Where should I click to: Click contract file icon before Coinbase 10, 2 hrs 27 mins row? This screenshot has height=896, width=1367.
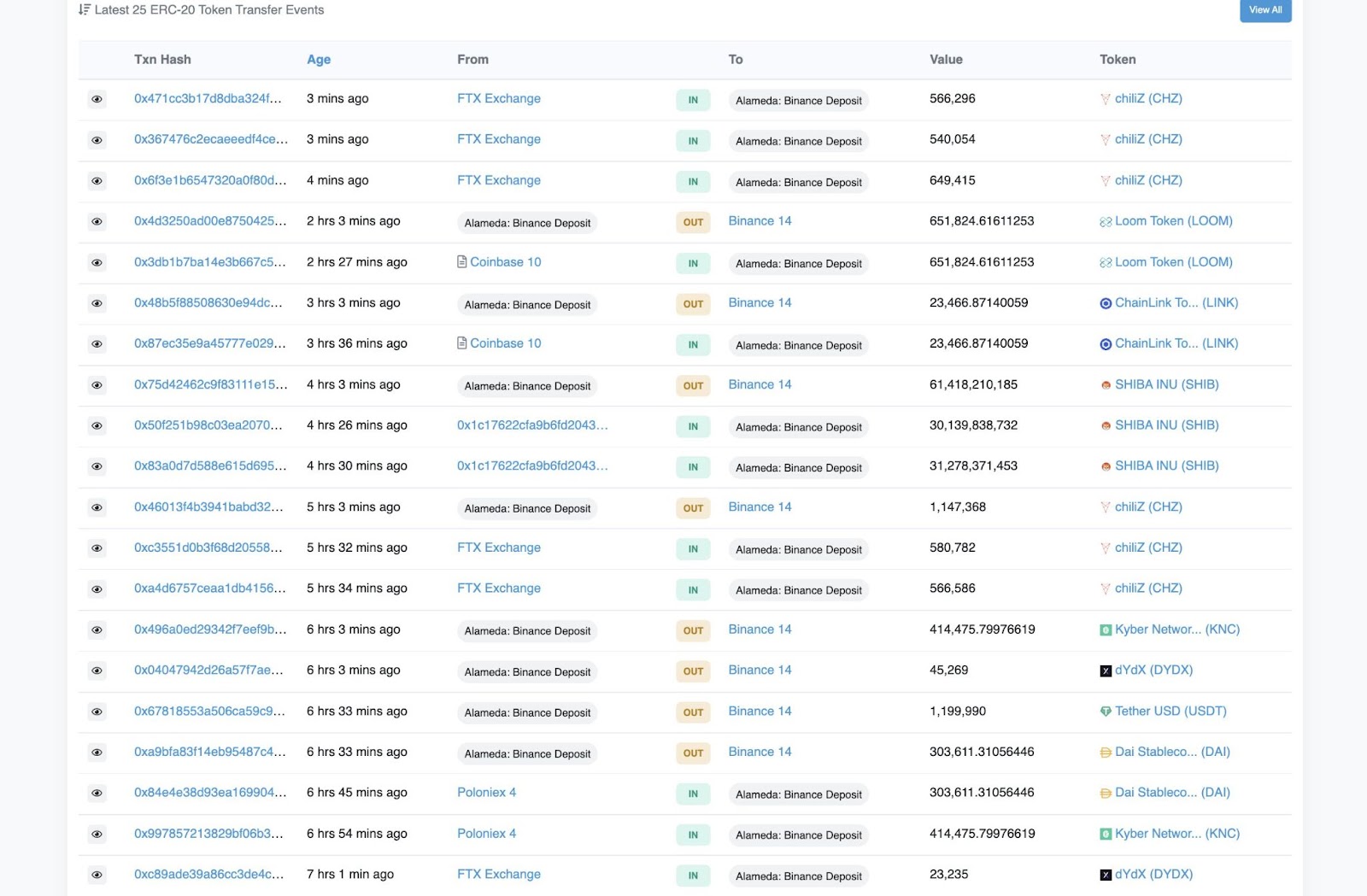click(x=462, y=262)
